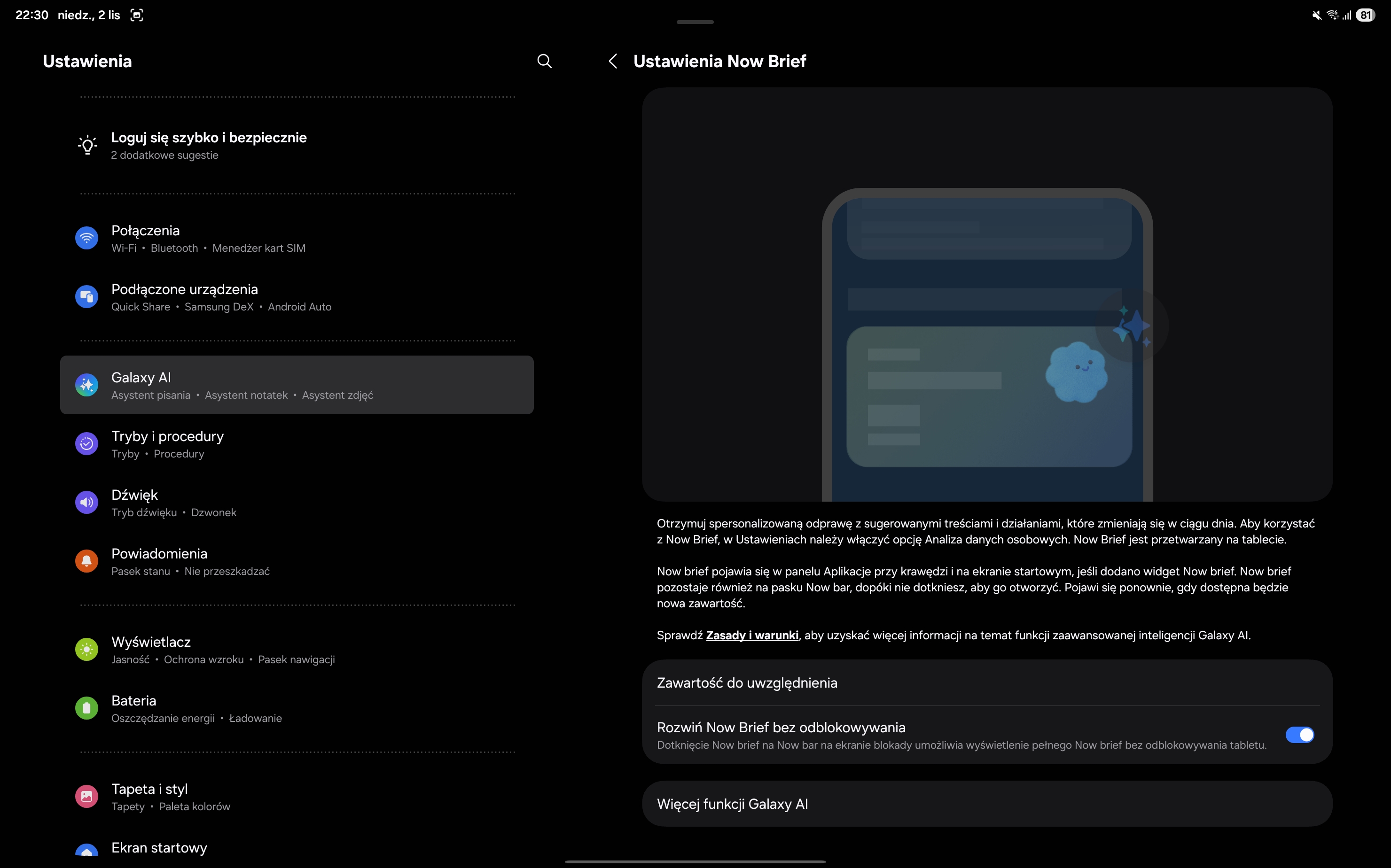Open Zawartość do uwzględnienia section
The width and height of the screenshot is (1391, 868).
pos(747,683)
